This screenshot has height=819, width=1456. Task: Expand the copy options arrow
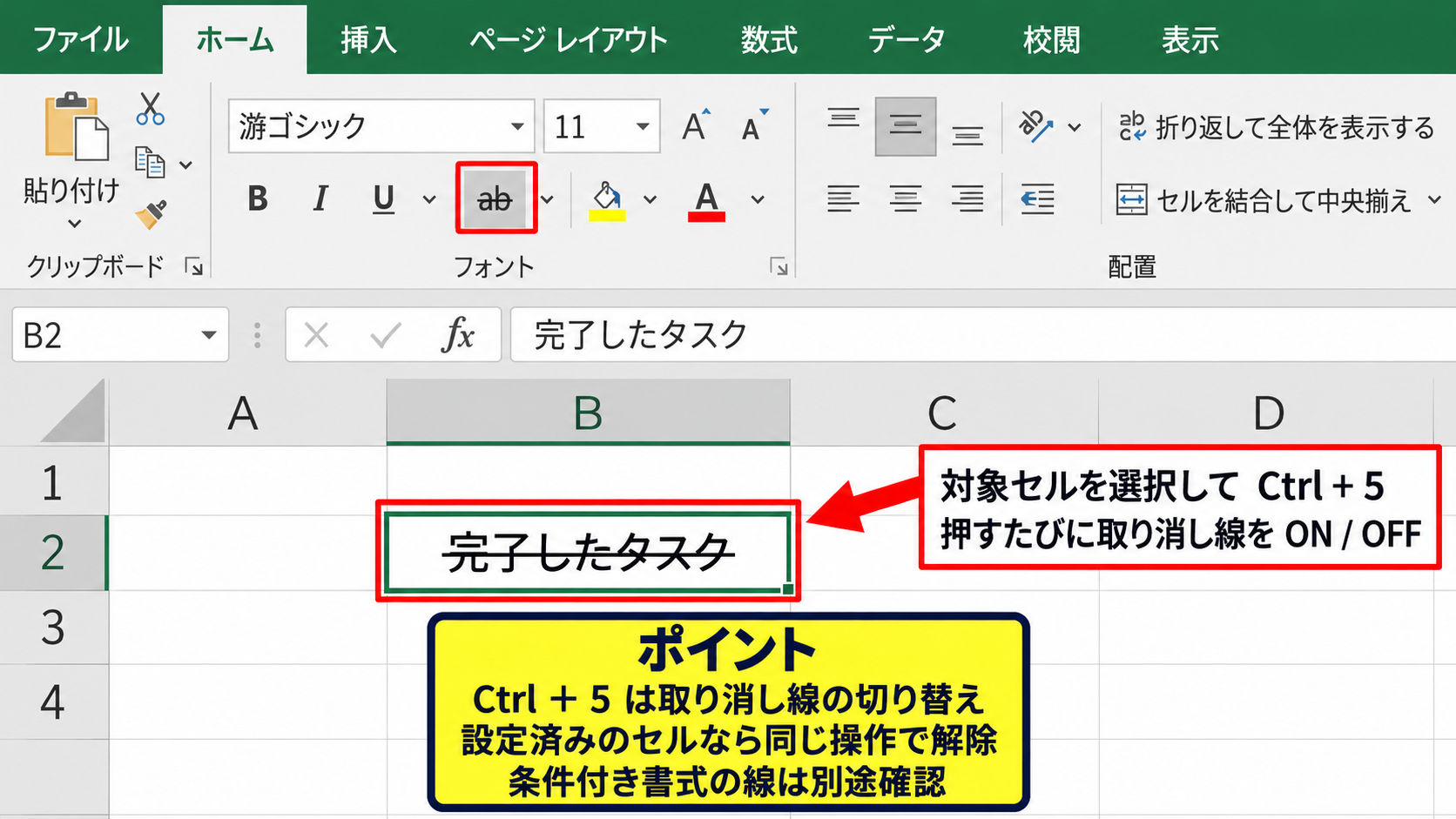coord(185,164)
